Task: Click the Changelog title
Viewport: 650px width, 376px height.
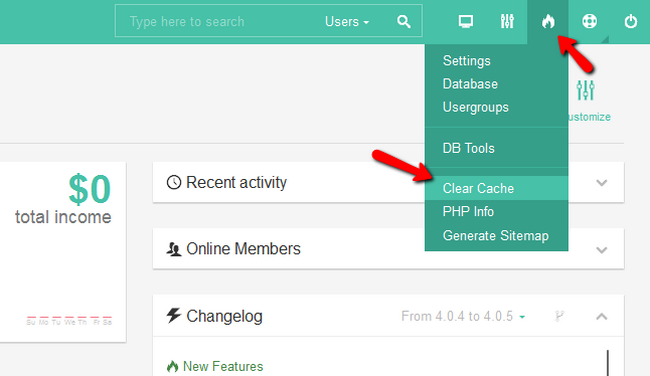Action: [224, 316]
